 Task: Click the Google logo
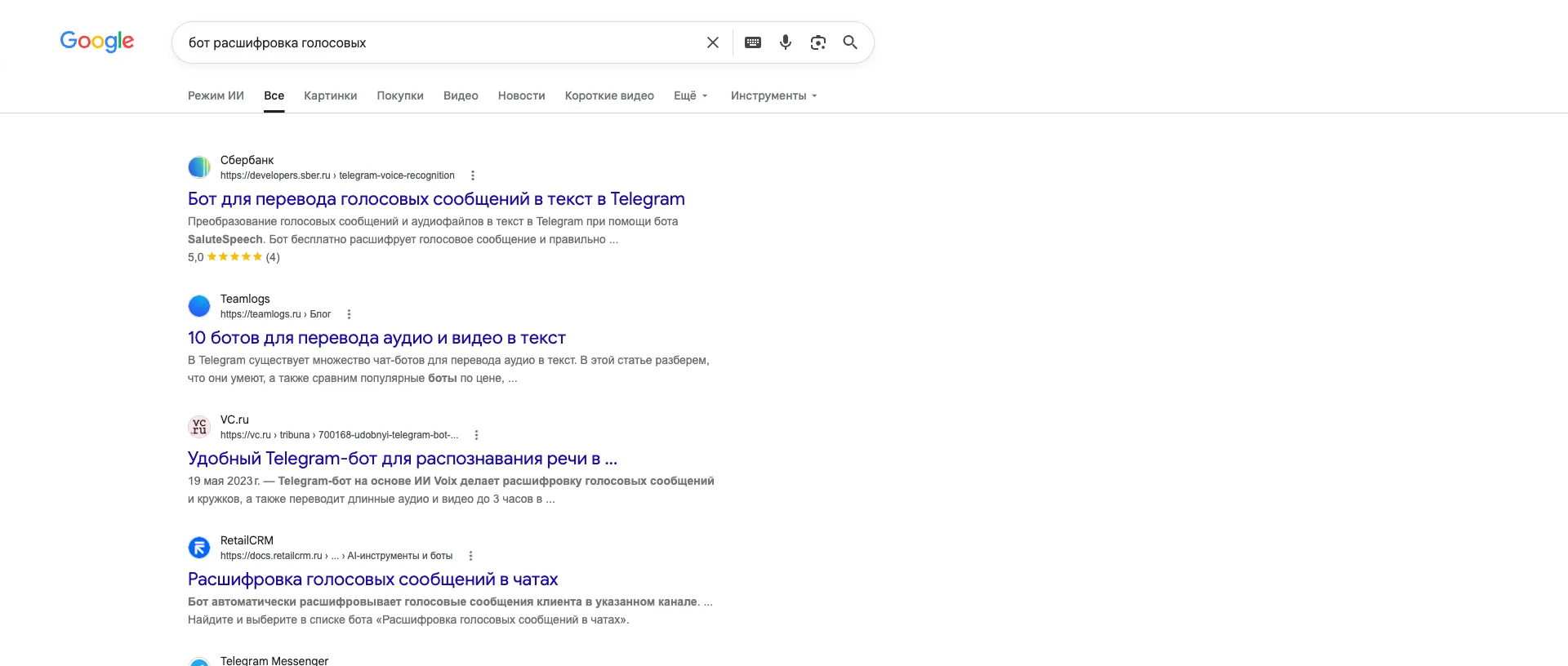[97, 42]
